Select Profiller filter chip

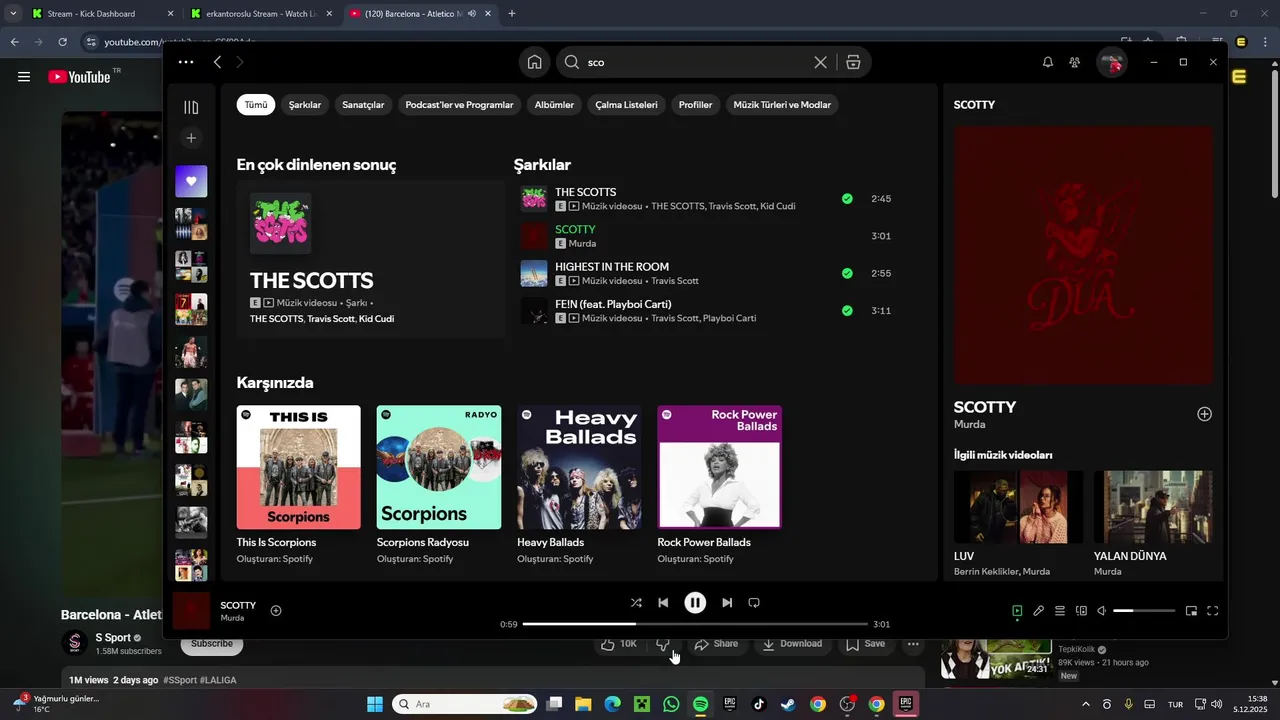[x=696, y=105]
